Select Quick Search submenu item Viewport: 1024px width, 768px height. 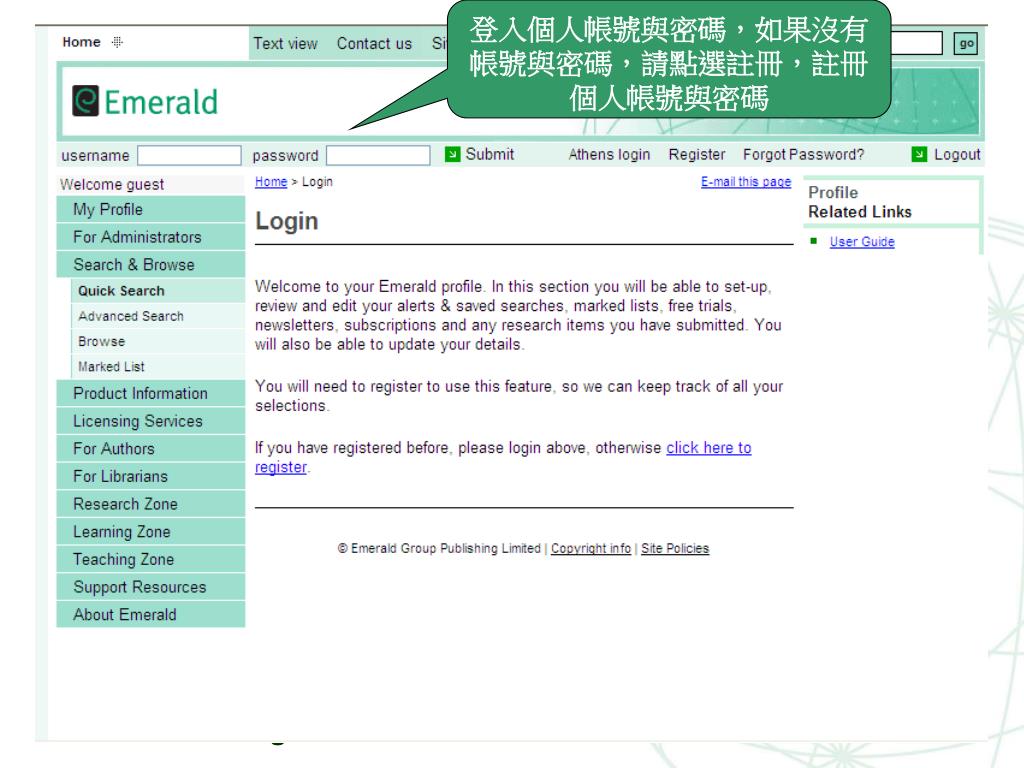point(157,291)
